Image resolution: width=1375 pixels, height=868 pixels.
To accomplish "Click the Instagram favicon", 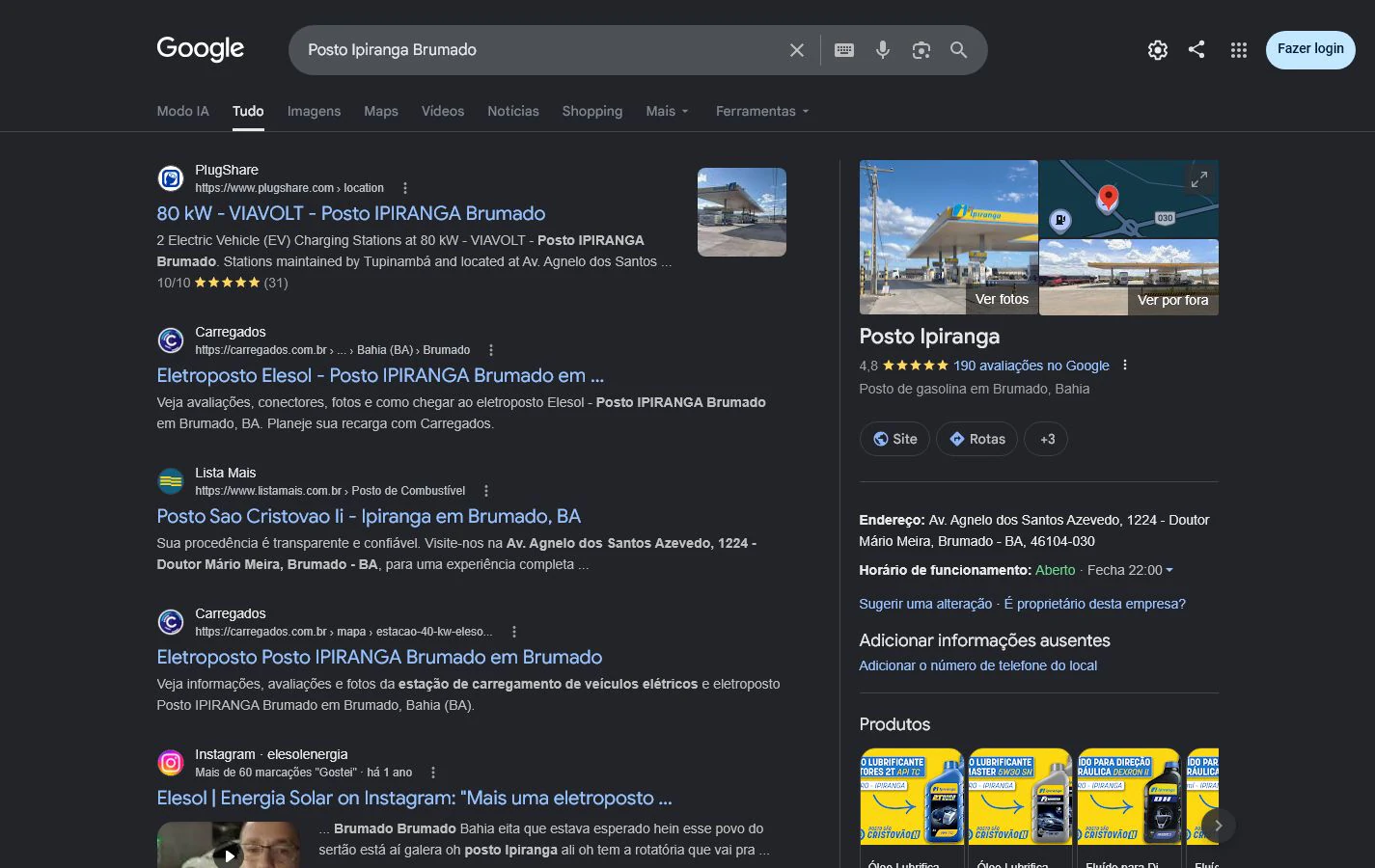I will click(x=171, y=763).
